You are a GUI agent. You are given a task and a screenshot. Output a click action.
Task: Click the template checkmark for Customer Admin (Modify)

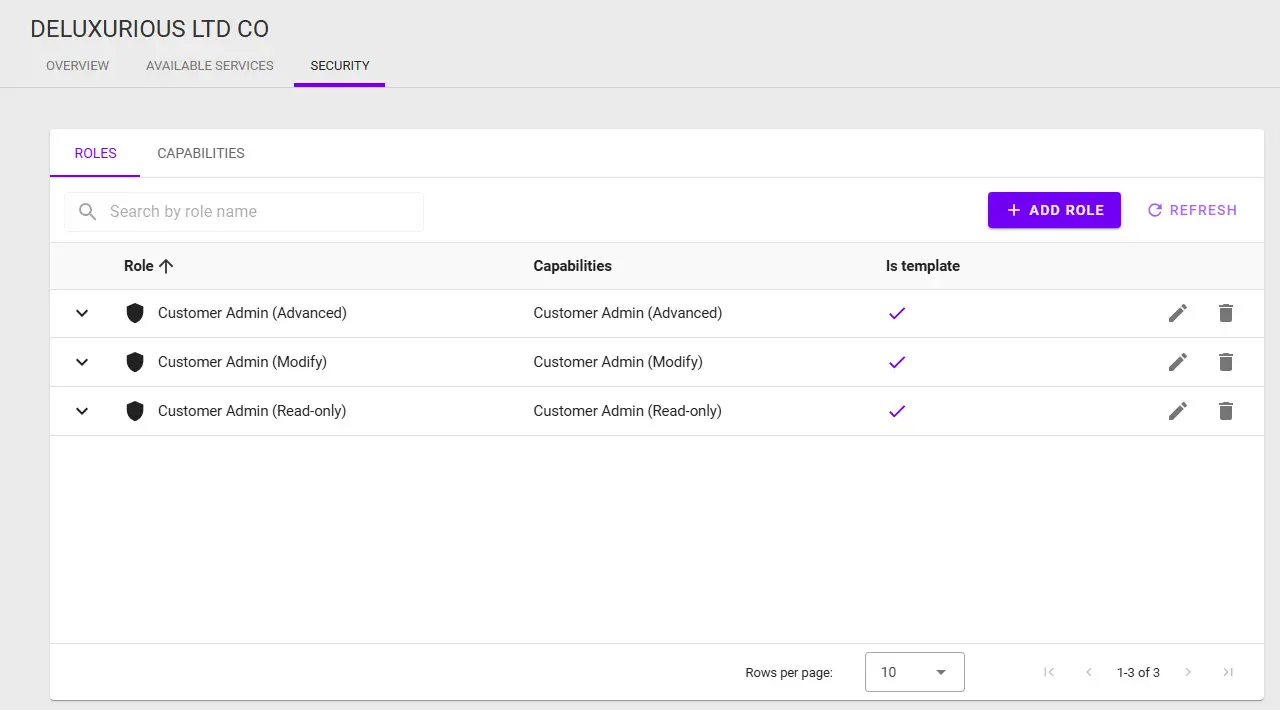tap(897, 362)
